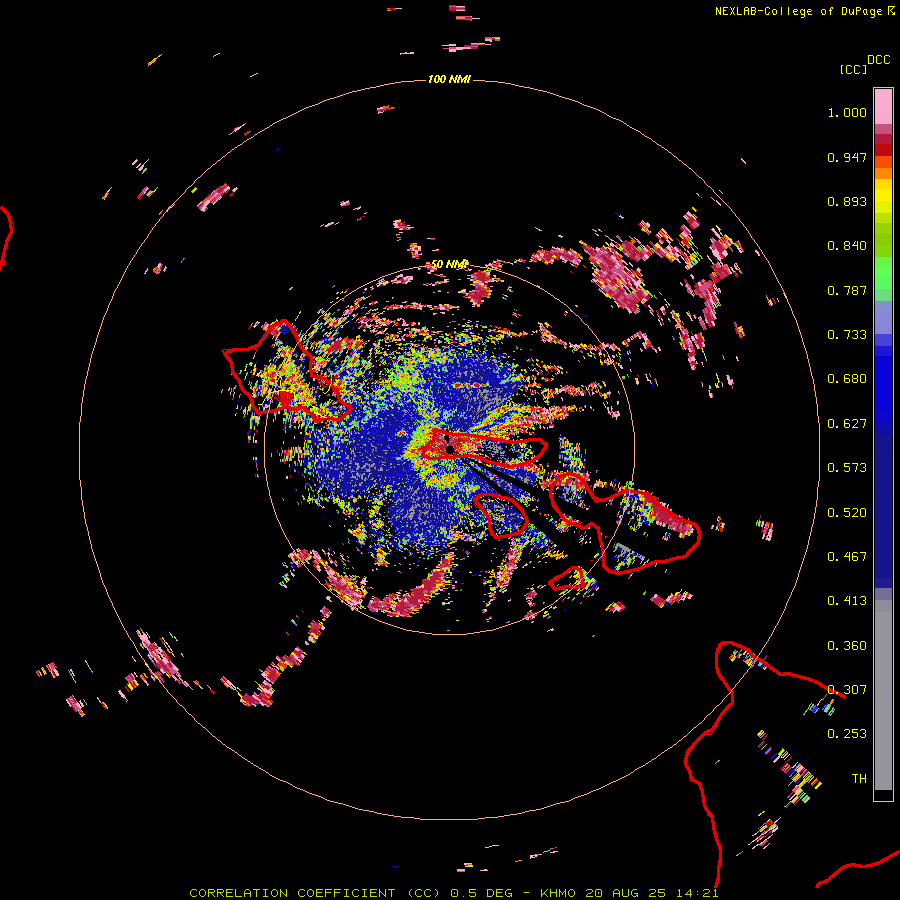Viewport: 900px width, 900px height.
Task: Click the 100 NMI range ring label
Action: (x=449, y=79)
